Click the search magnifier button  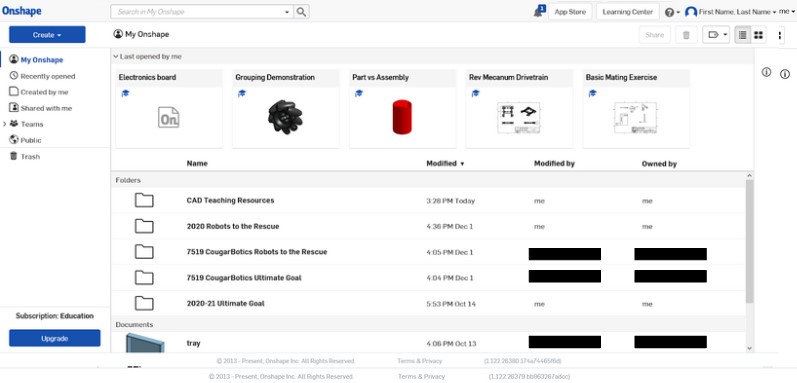click(301, 12)
